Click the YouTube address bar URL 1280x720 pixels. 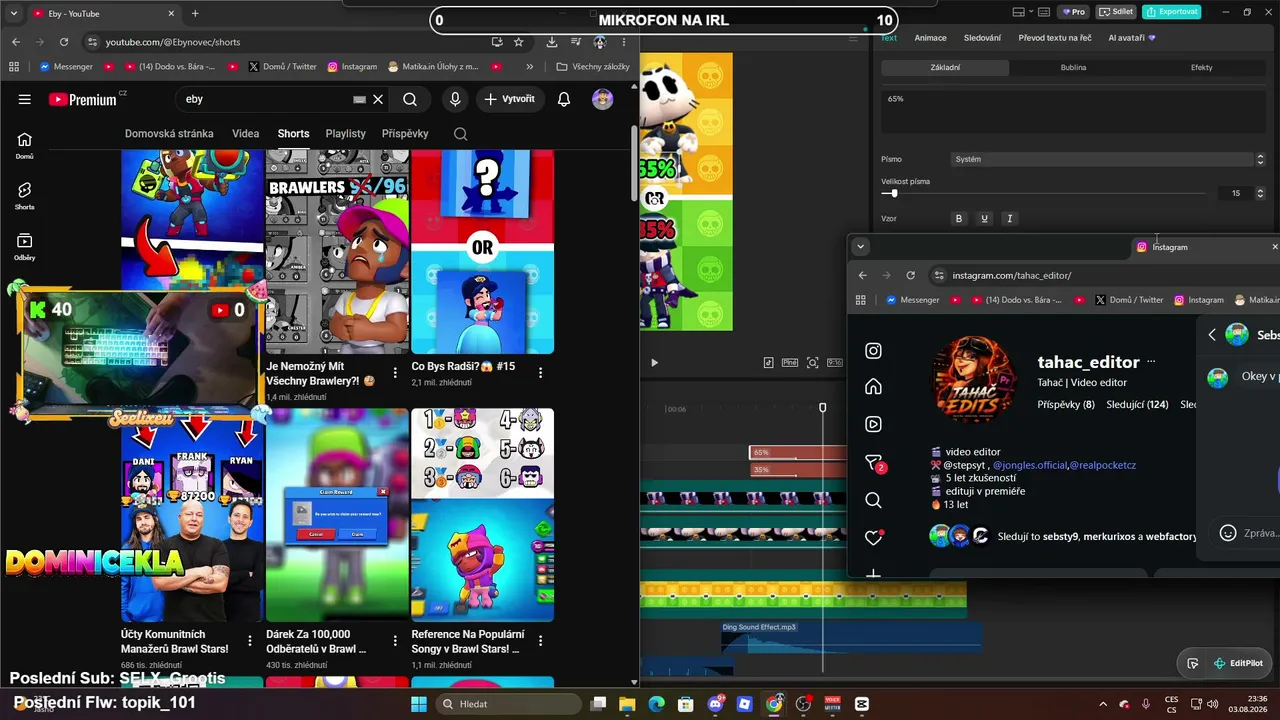coord(173,42)
